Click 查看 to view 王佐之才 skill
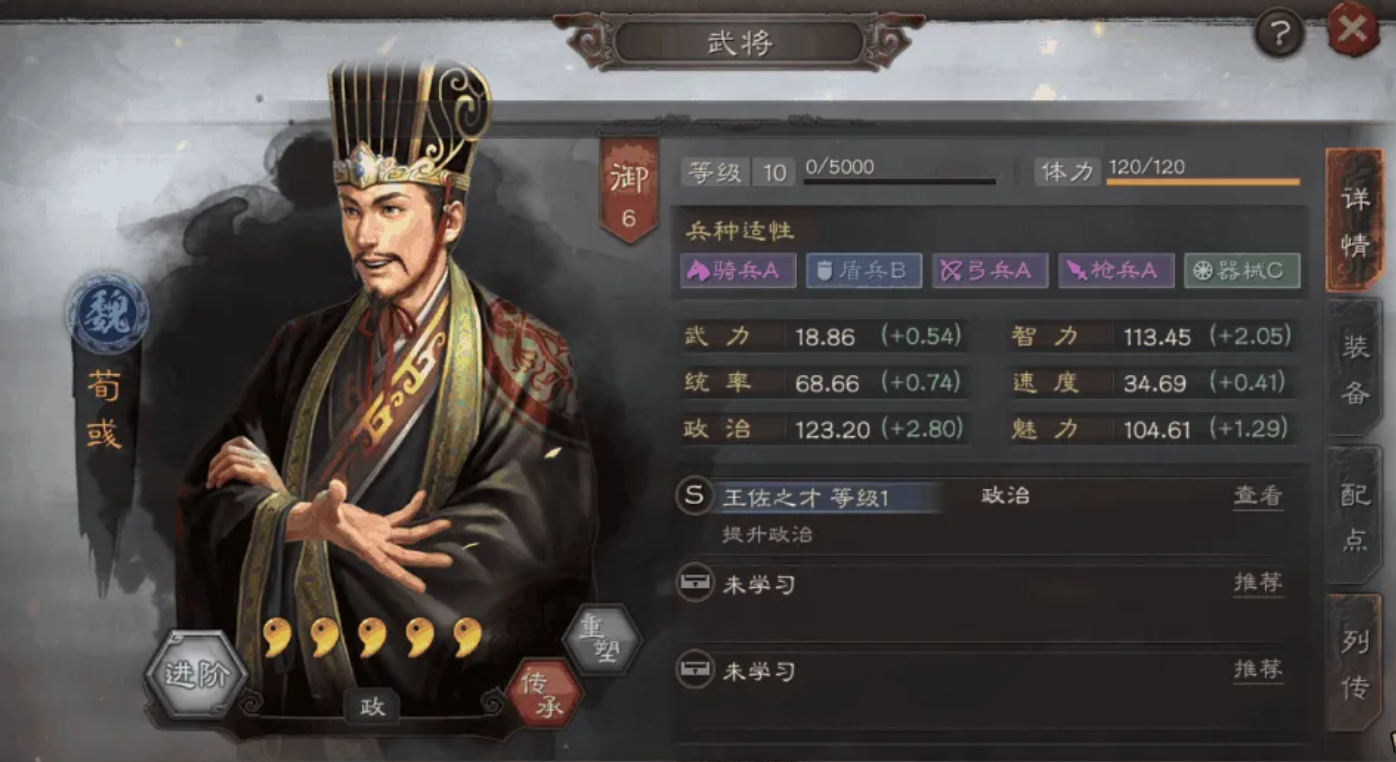This screenshot has width=1396, height=762. coord(1258,495)
